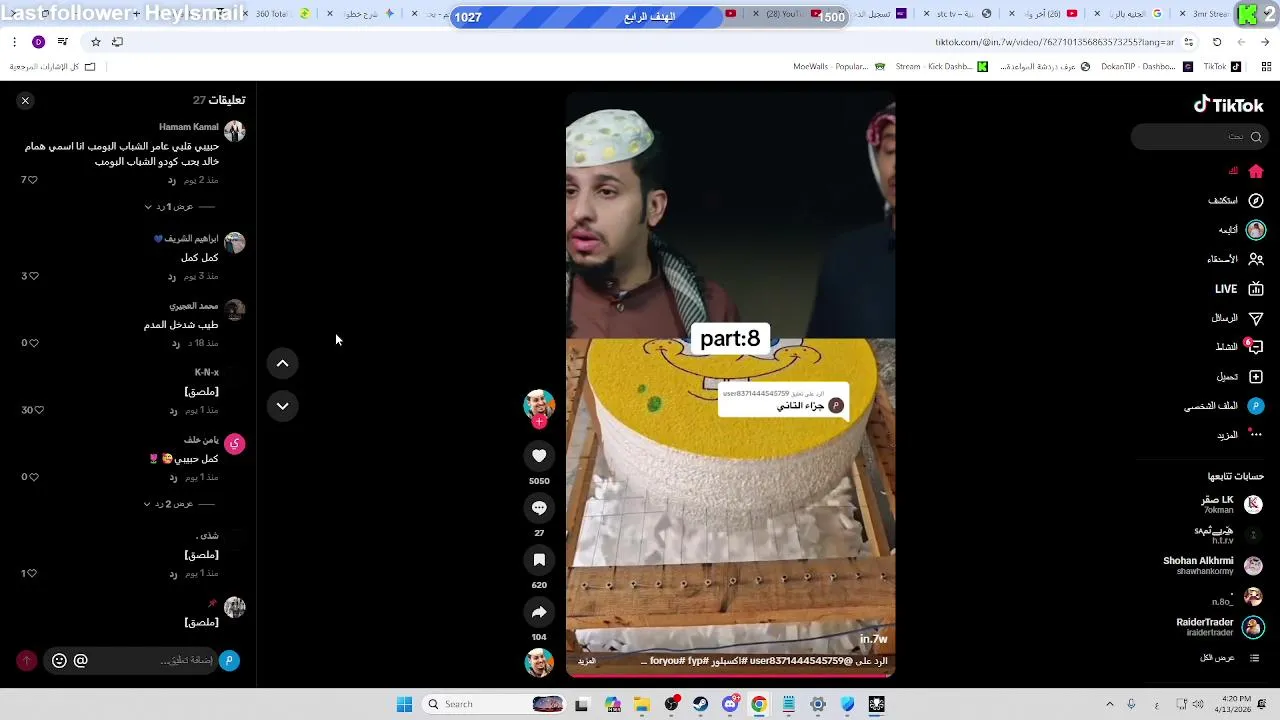Open the LIVE sidebar item
Image resolution: width=1280 pixels, height=720 pixels.
(1240, 289)
